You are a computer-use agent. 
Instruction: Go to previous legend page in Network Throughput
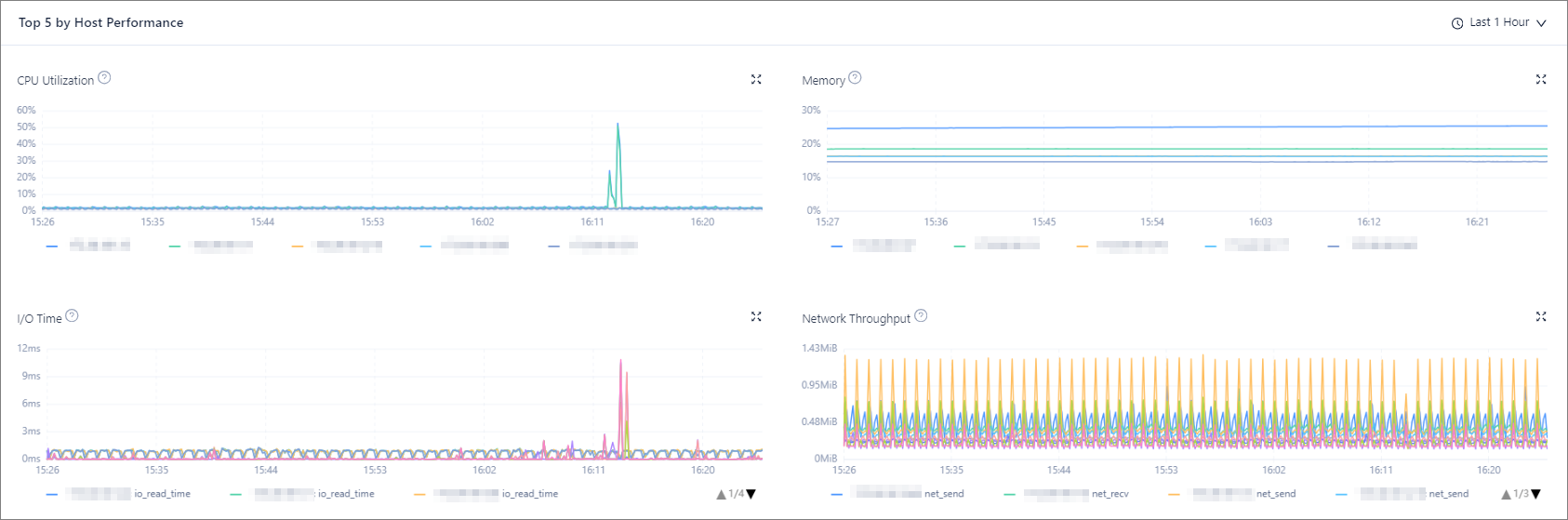pos(1506,494)
